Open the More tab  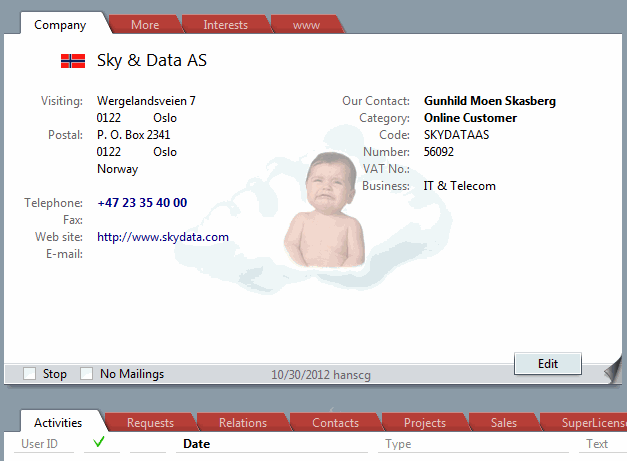coord(145,25)
